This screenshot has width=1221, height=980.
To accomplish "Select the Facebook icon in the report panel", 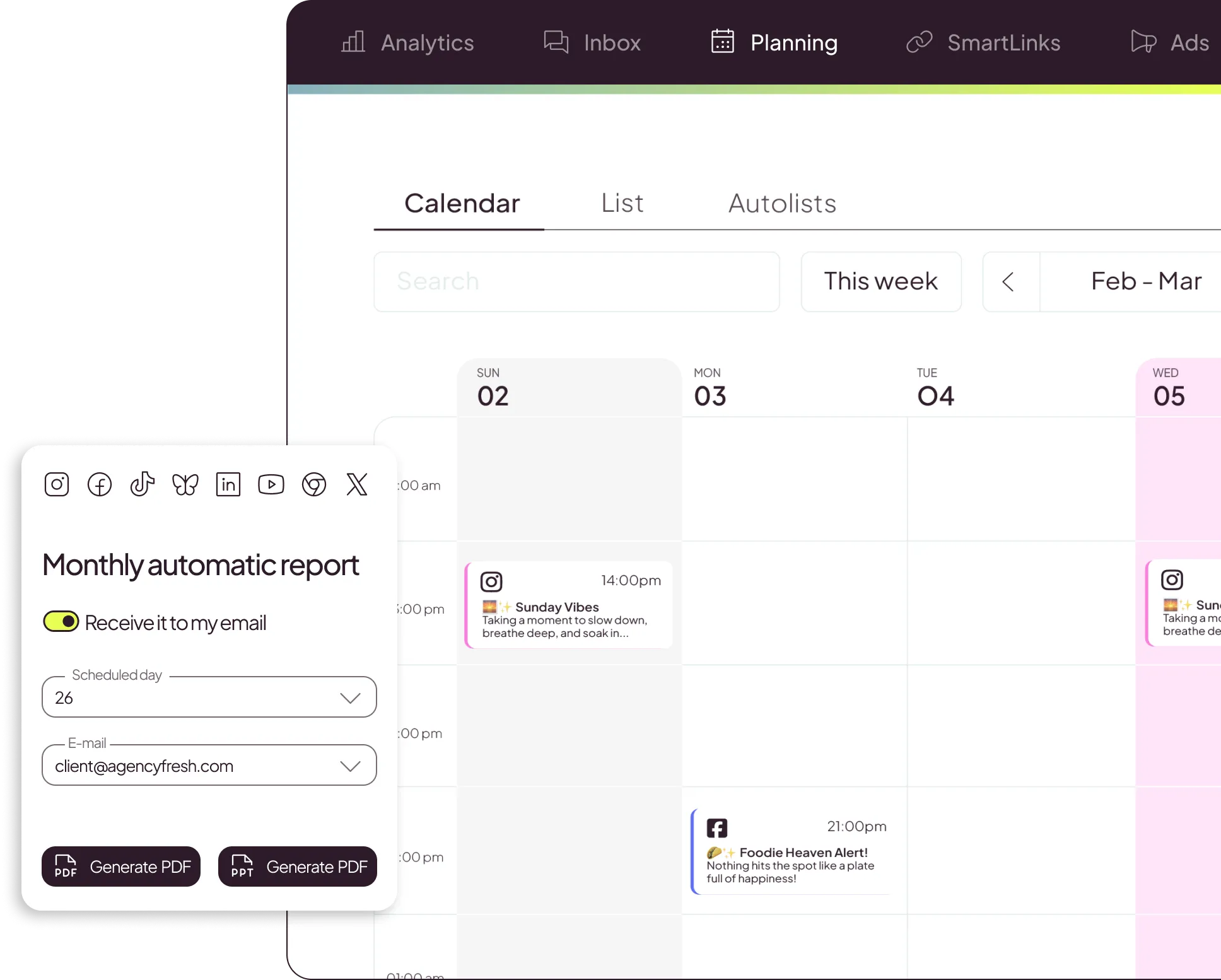I will pos(100,484).
